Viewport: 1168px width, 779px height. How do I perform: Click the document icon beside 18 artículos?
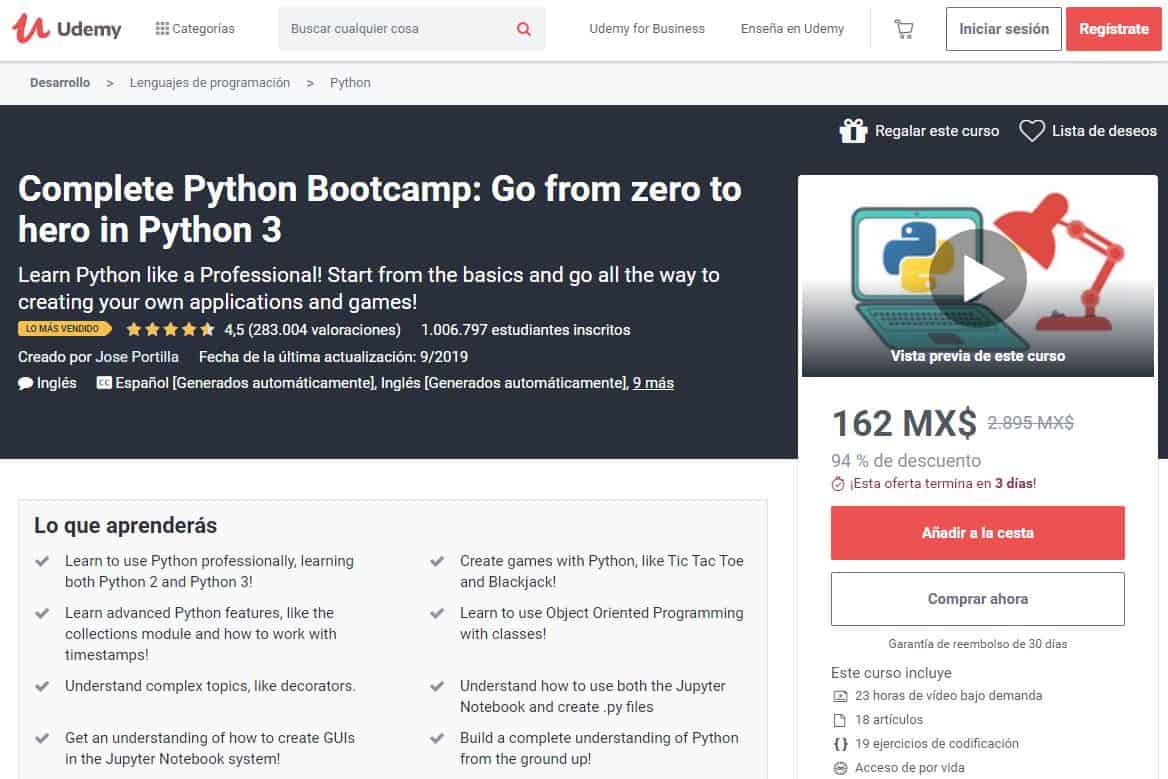tap(840, 720)
